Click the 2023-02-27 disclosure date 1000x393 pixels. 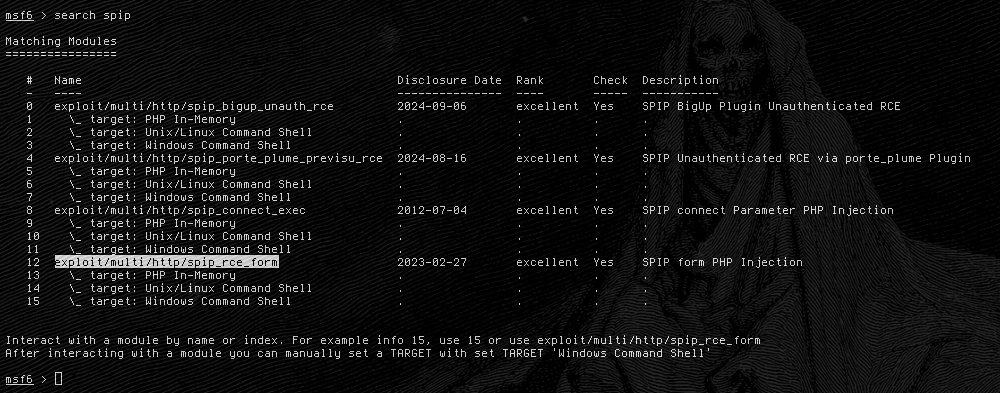click(432, 262)
